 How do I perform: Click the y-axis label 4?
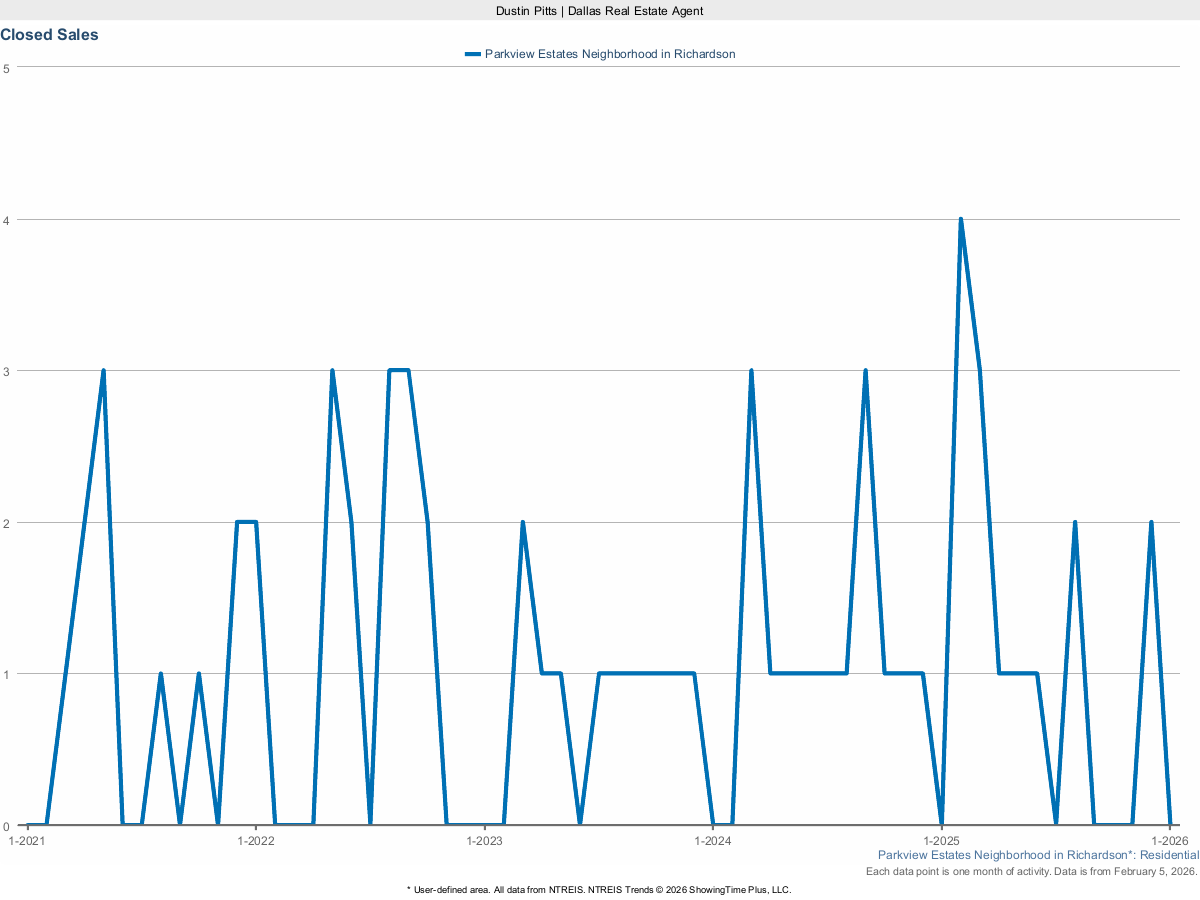7,220
